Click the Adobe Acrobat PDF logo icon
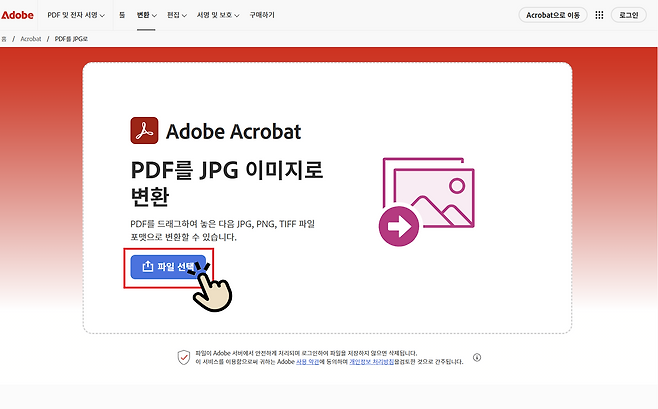This screenshot has height=409, width=658. 144,130
